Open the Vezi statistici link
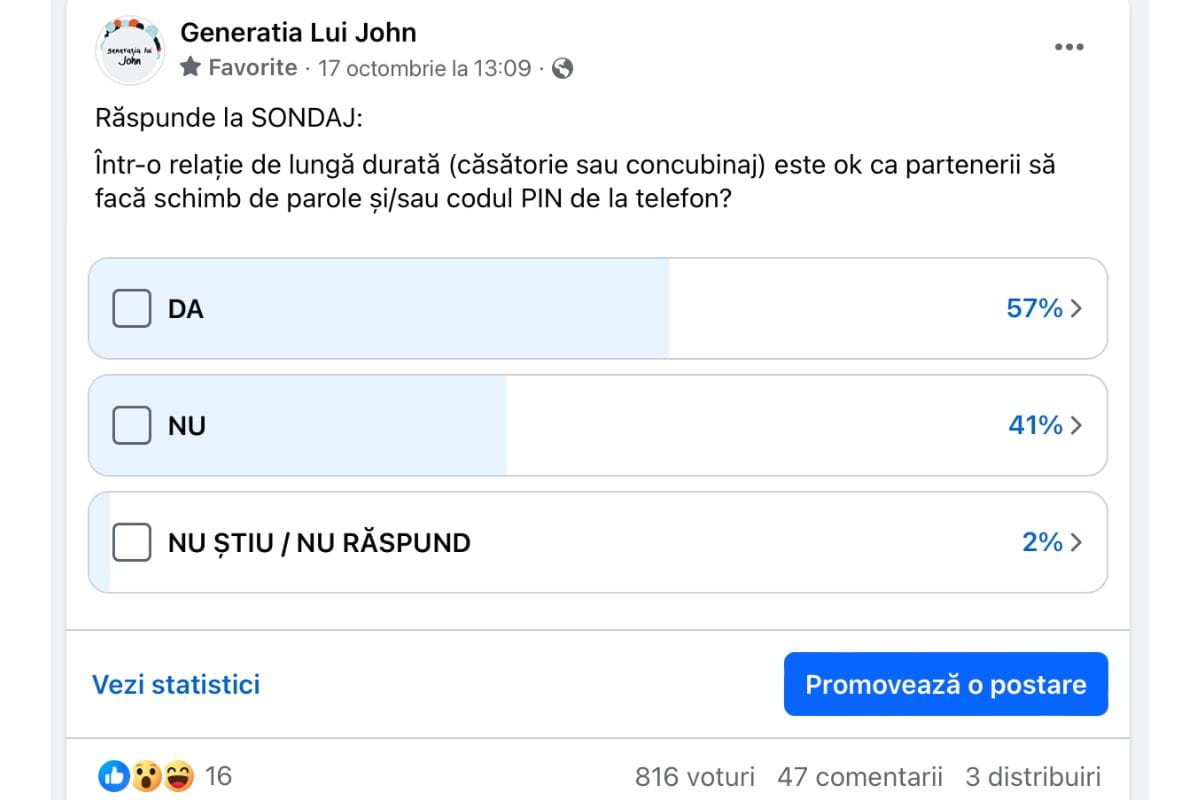 click(x=176, y=684)
